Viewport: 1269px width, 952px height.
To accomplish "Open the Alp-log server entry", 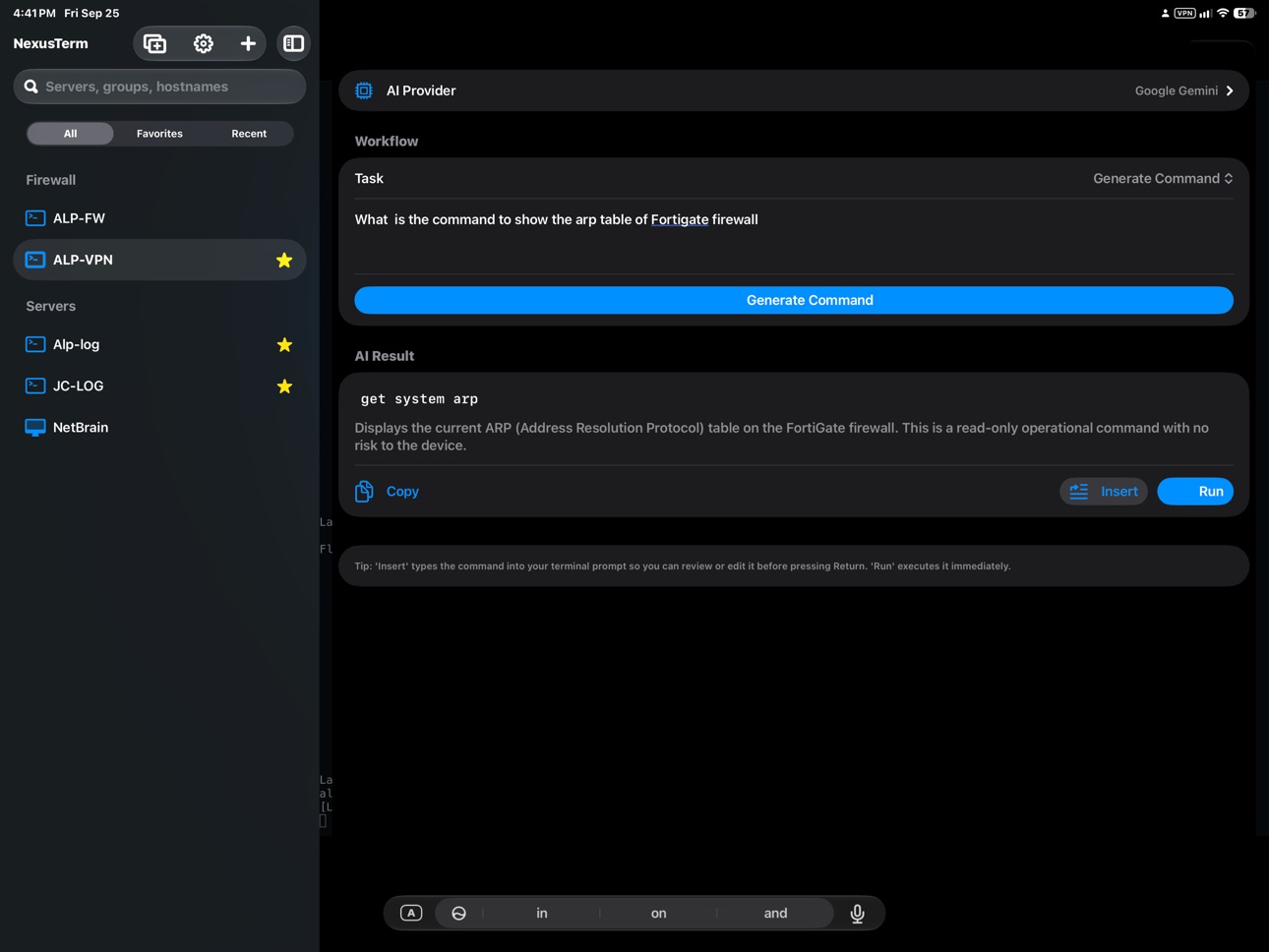I will pyautogui.click(x=159, y=345).
